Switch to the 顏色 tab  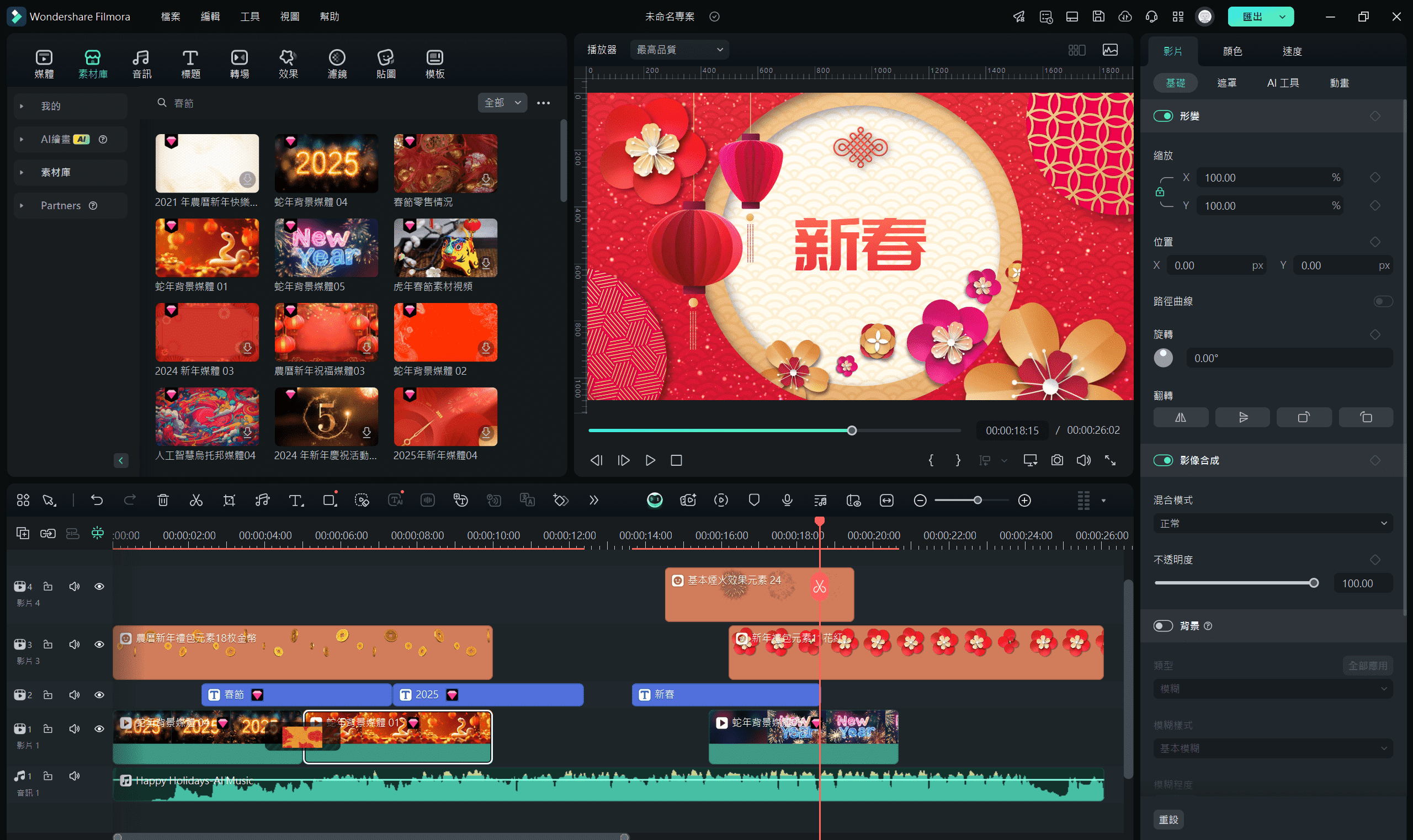[1233, 51]
